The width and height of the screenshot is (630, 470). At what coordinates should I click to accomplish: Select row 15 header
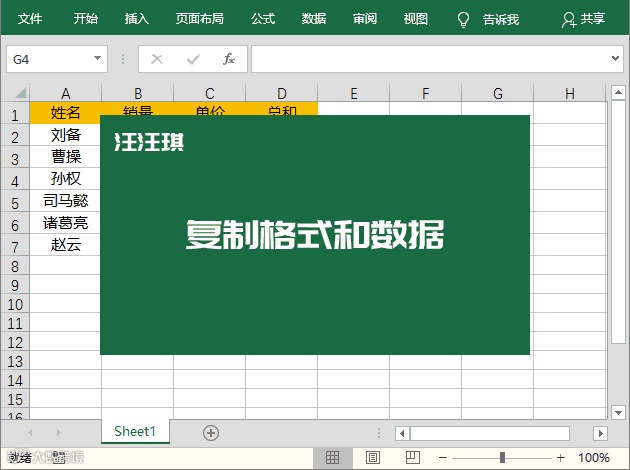point(15,399)
